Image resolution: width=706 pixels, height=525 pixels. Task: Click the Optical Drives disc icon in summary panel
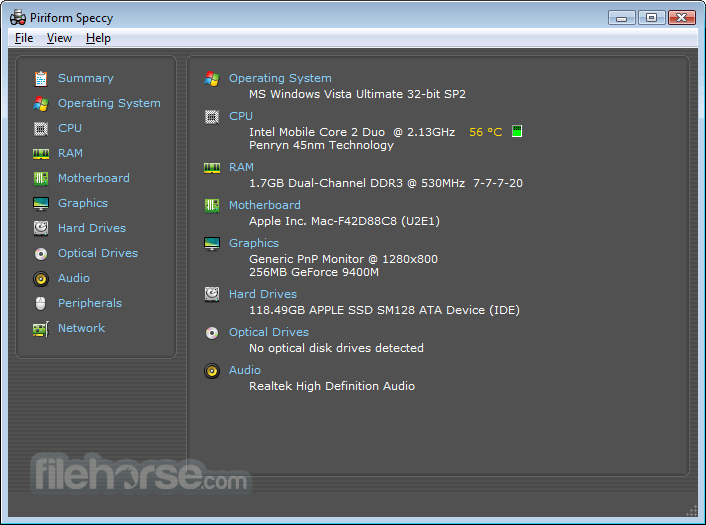tap(212, 333)
